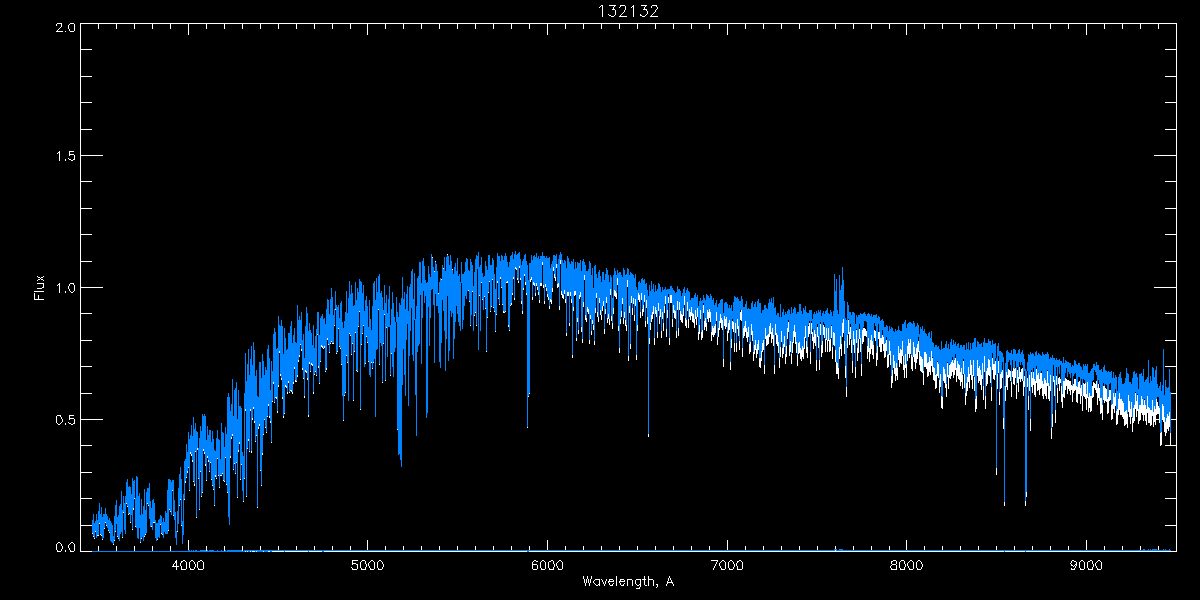Image resolution: width=1200 pixels, height=600 pixels.
Task: Click the Wavelength, A x-axis label
Action: 627,582
